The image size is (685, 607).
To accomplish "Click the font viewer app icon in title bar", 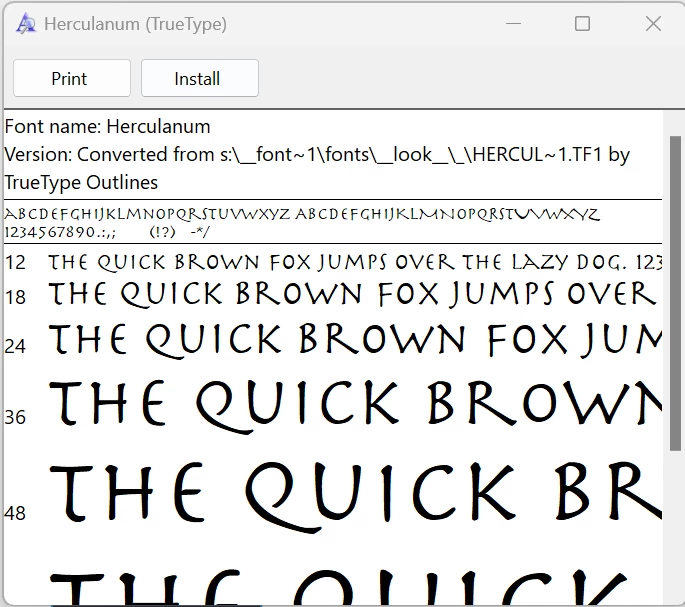I will click(x=25, y=24).
